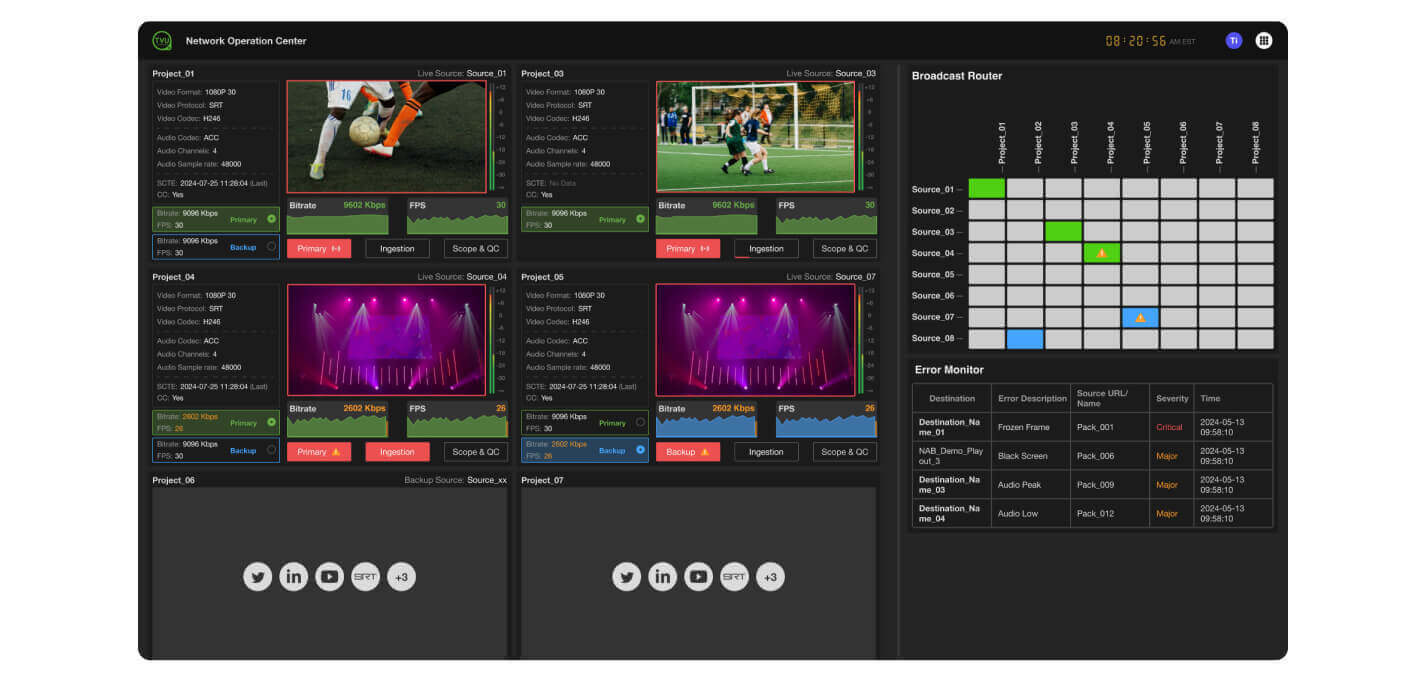Open the Error Monitor panel header
Viewport: 1426px width, 681px height.
click(950, 370)
